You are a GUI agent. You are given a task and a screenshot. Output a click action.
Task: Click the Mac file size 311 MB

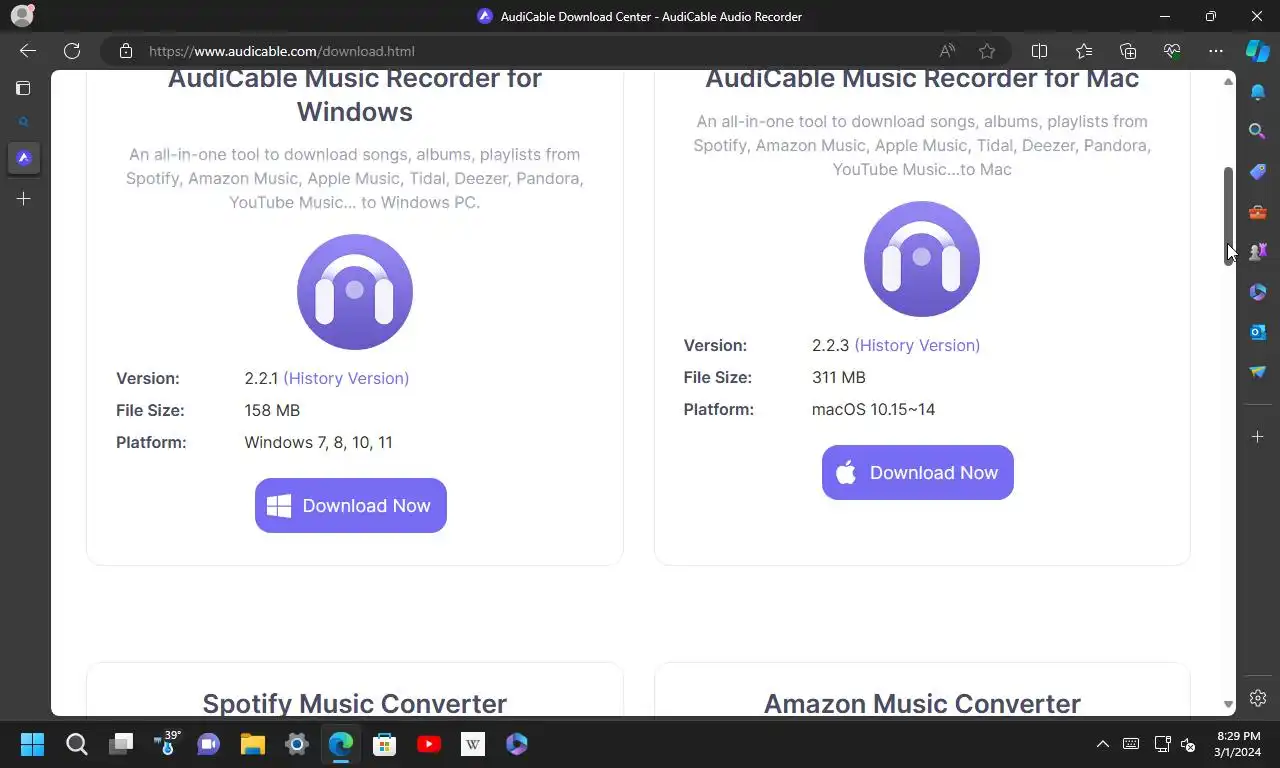click(839, 377)
